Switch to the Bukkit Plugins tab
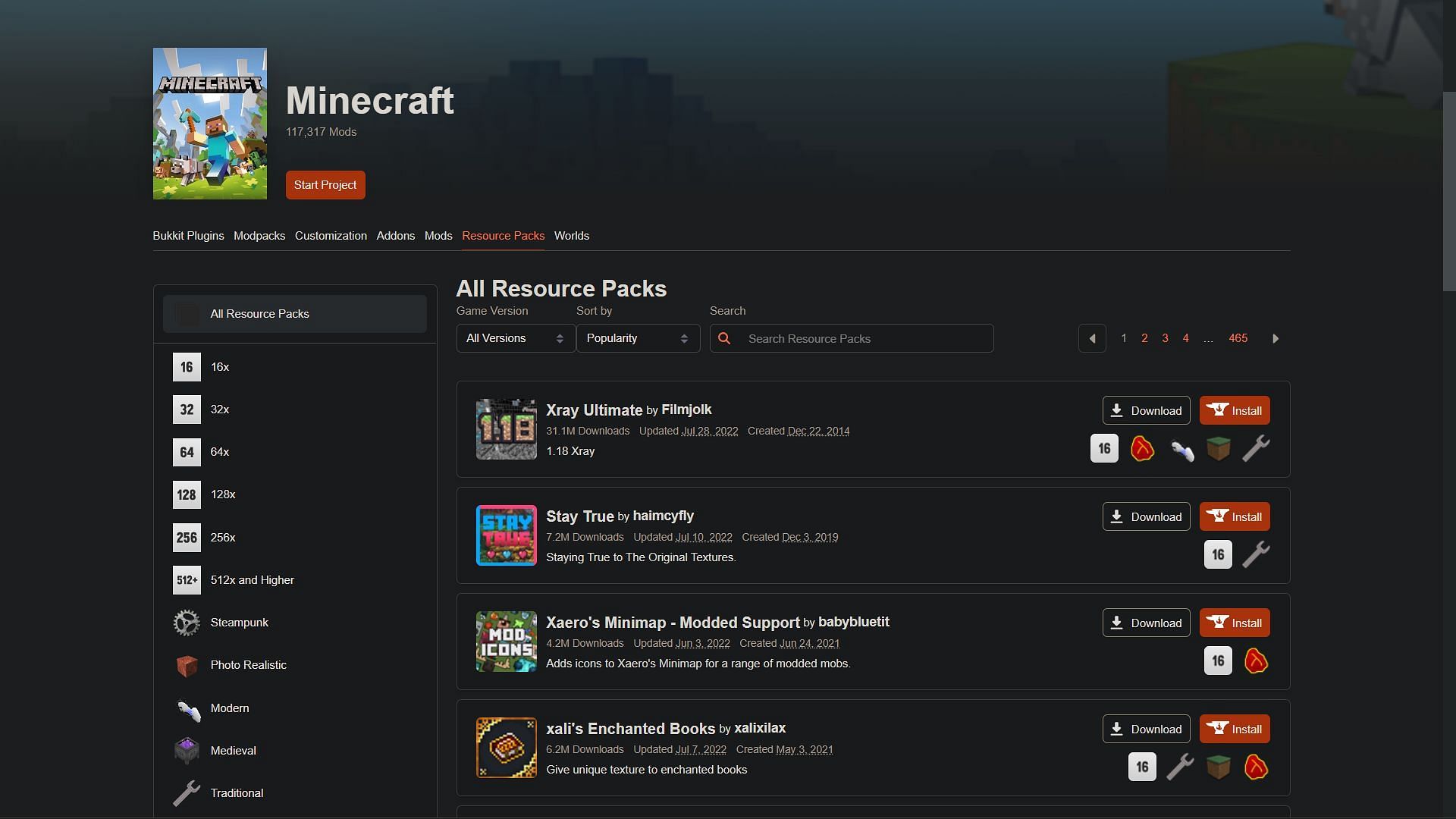Image resolution: width=1456 pixels, height=819 pixels. pos(188,236)
